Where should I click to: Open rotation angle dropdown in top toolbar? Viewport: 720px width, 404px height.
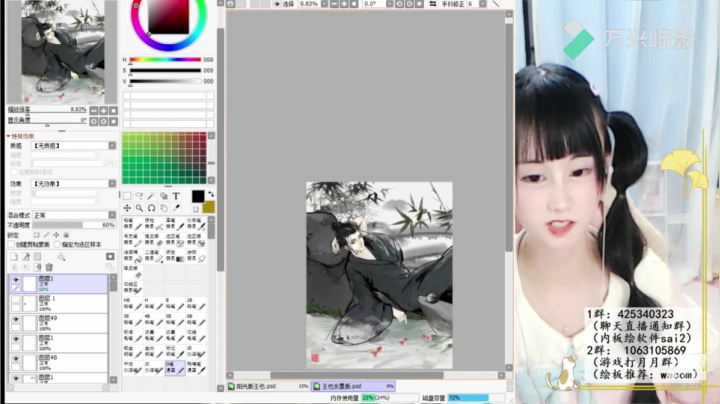[x=389, y=4]
